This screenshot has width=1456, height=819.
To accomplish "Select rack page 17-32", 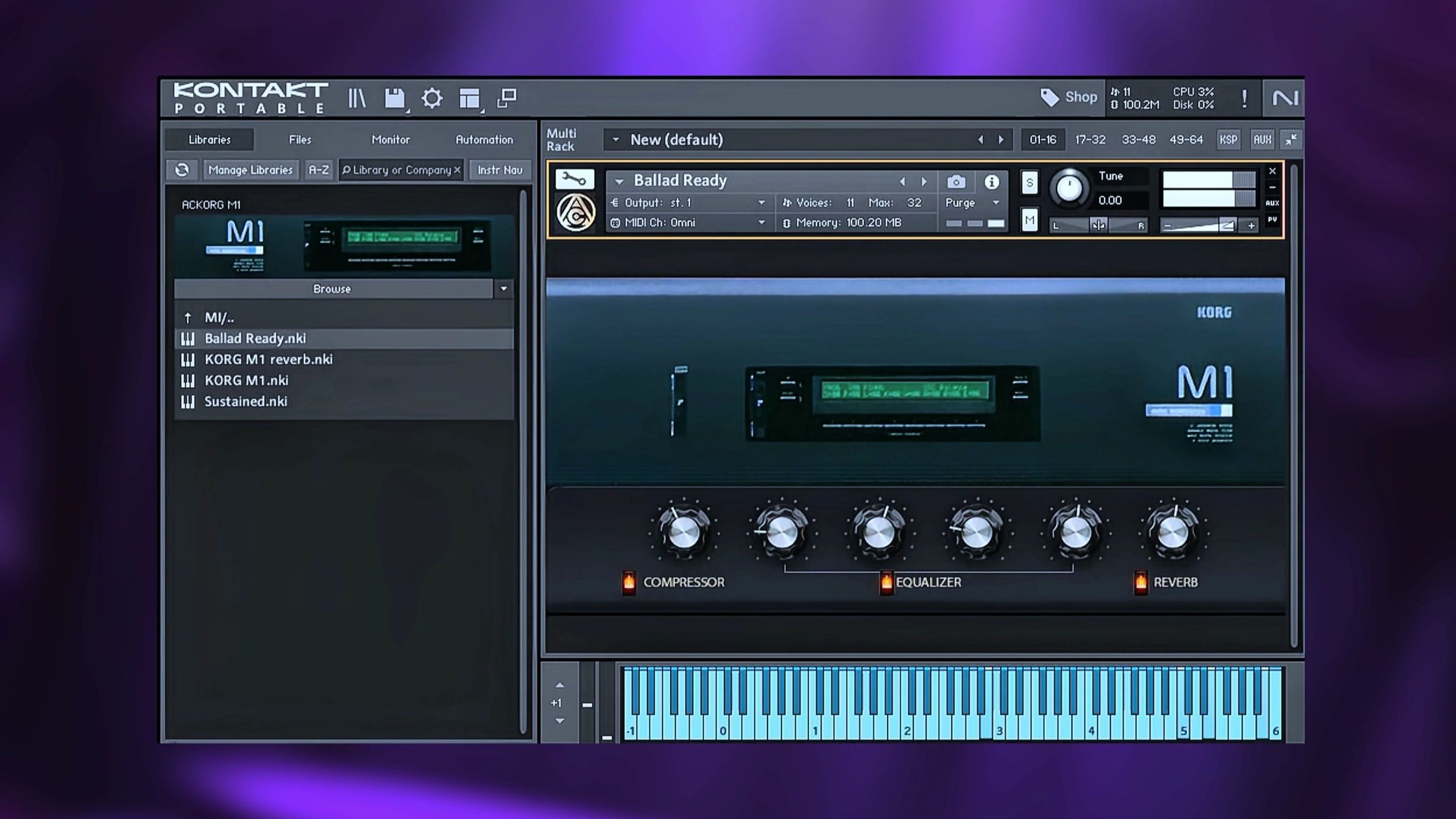I will 1090,140.
